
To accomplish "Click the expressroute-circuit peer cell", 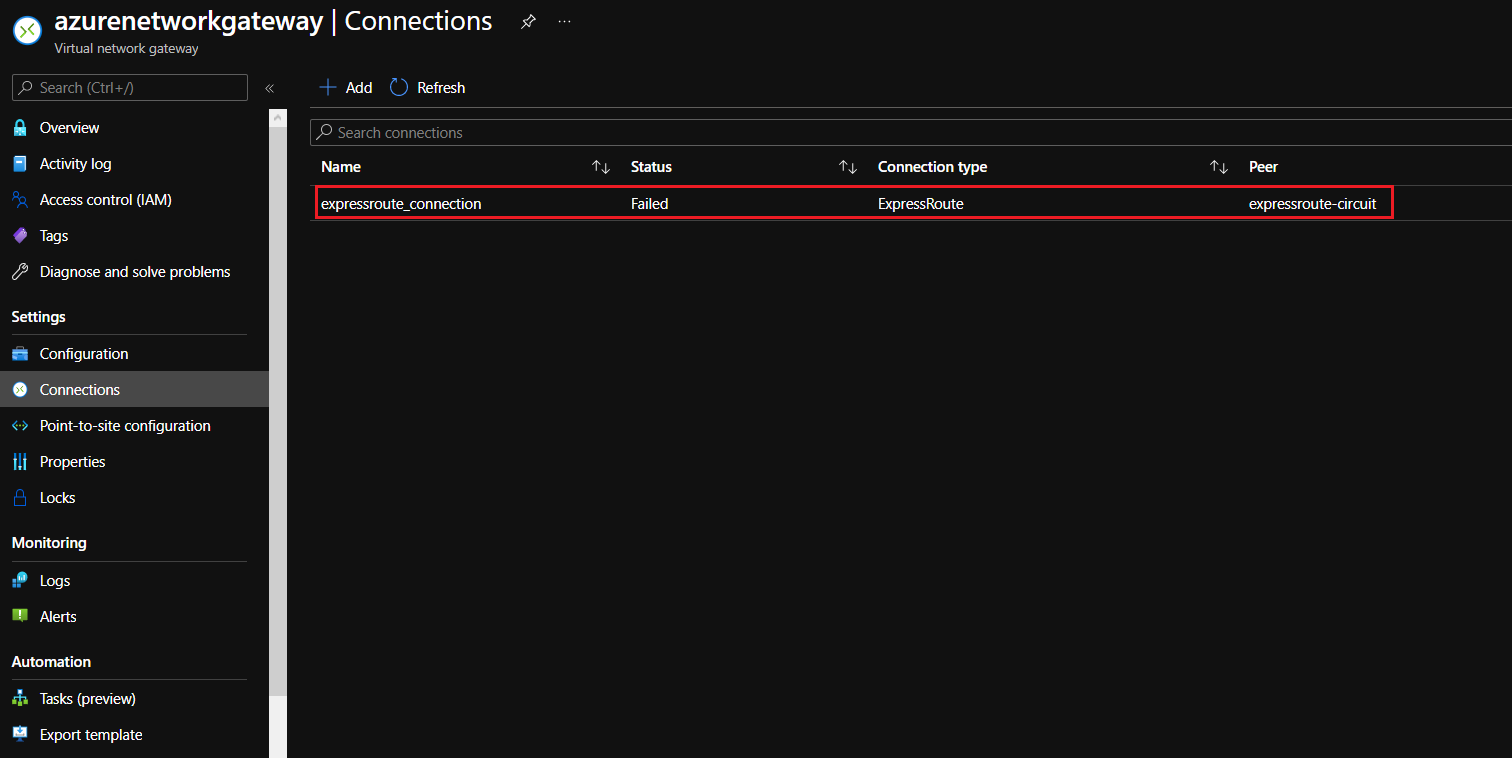I will pos(1313,204).
